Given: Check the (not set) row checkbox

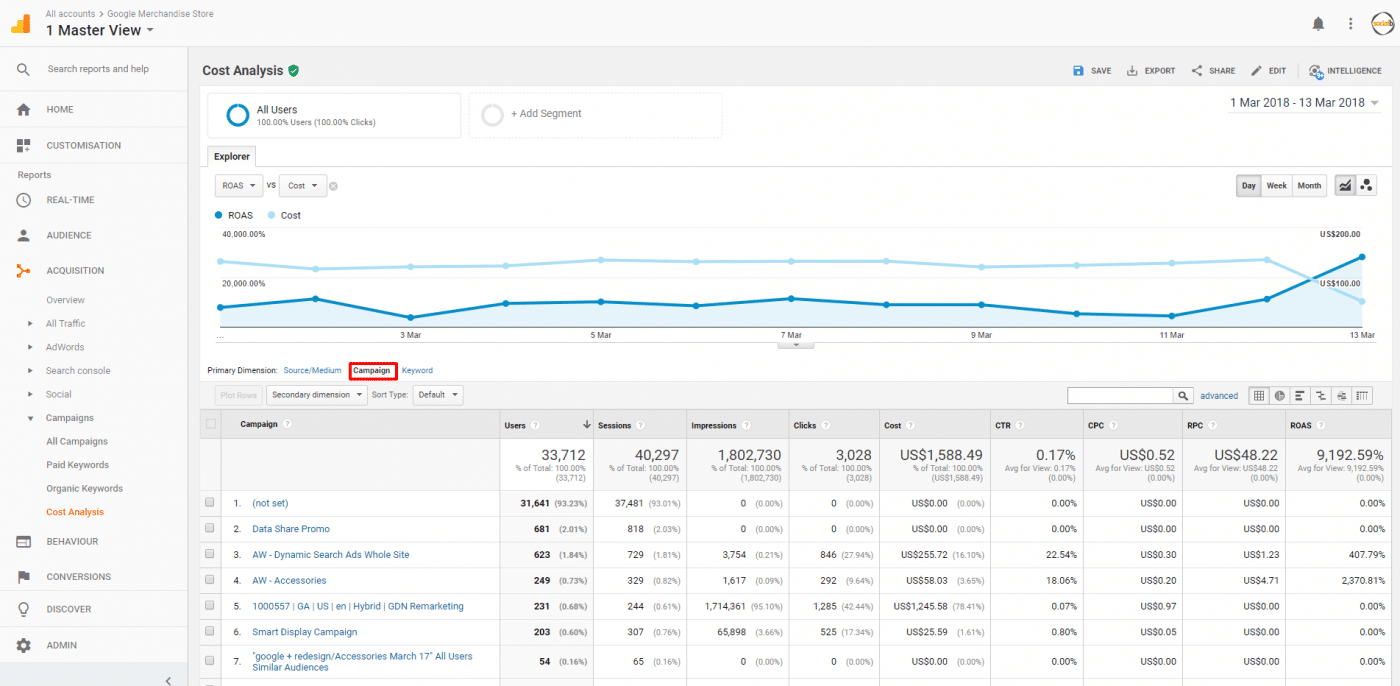Looking at the screenshot, I should click(210, 503).
